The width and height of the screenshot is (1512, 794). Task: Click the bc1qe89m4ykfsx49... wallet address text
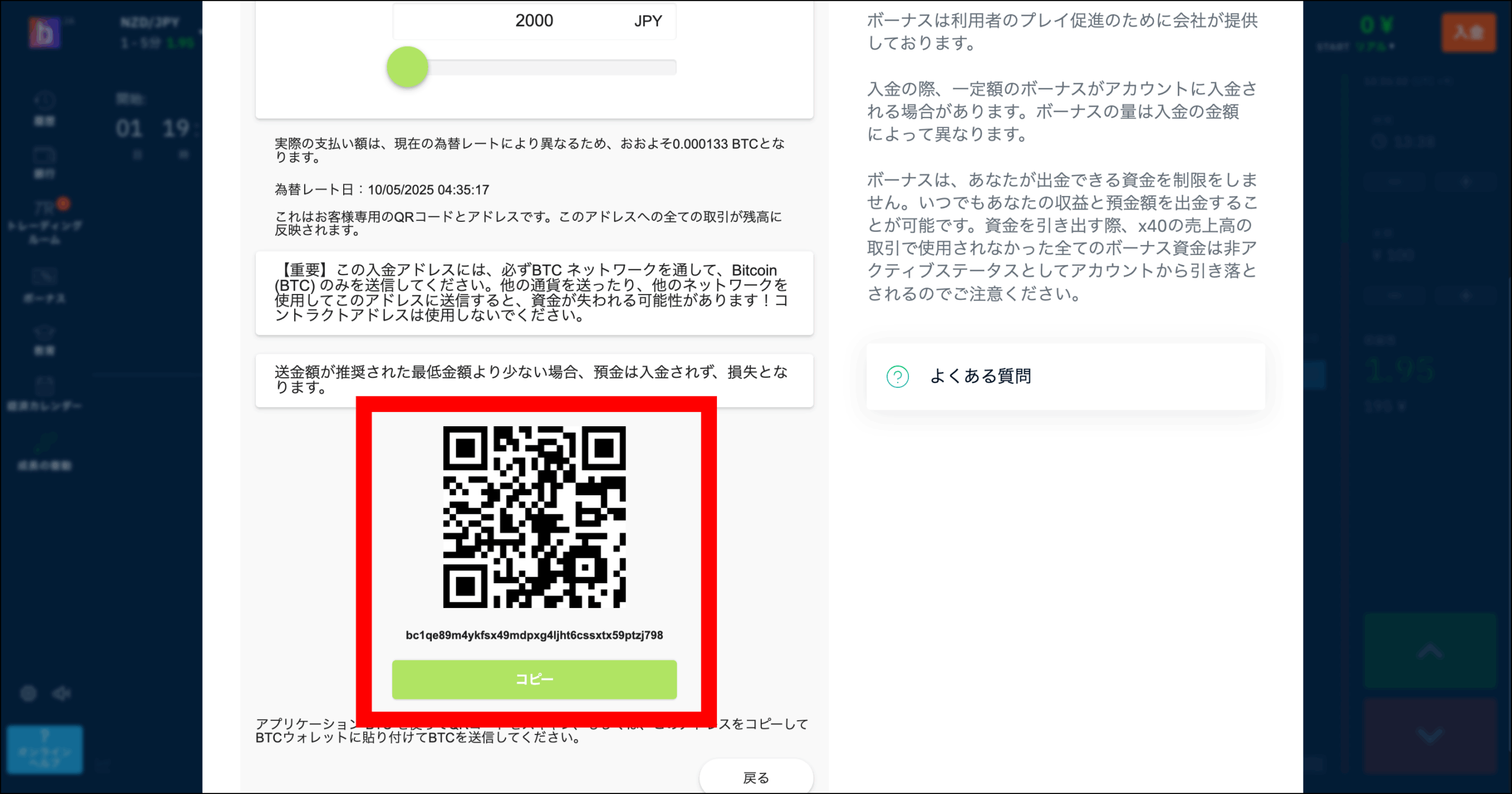(x=534, y=635)
